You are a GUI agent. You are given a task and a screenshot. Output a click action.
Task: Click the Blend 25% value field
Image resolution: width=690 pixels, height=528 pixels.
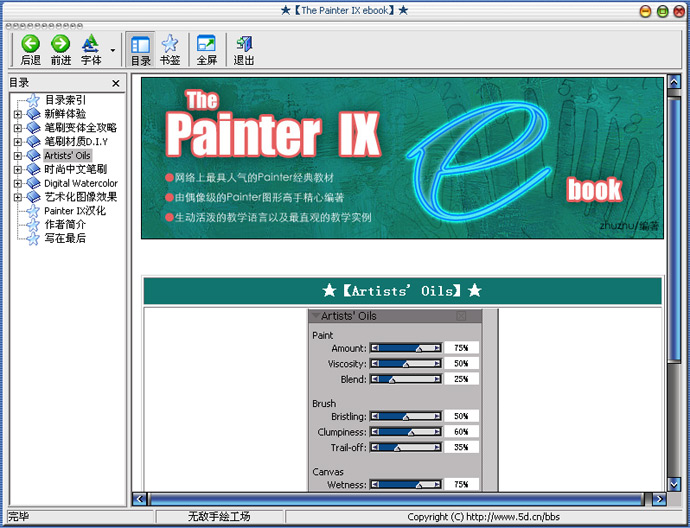click(461, 379)
